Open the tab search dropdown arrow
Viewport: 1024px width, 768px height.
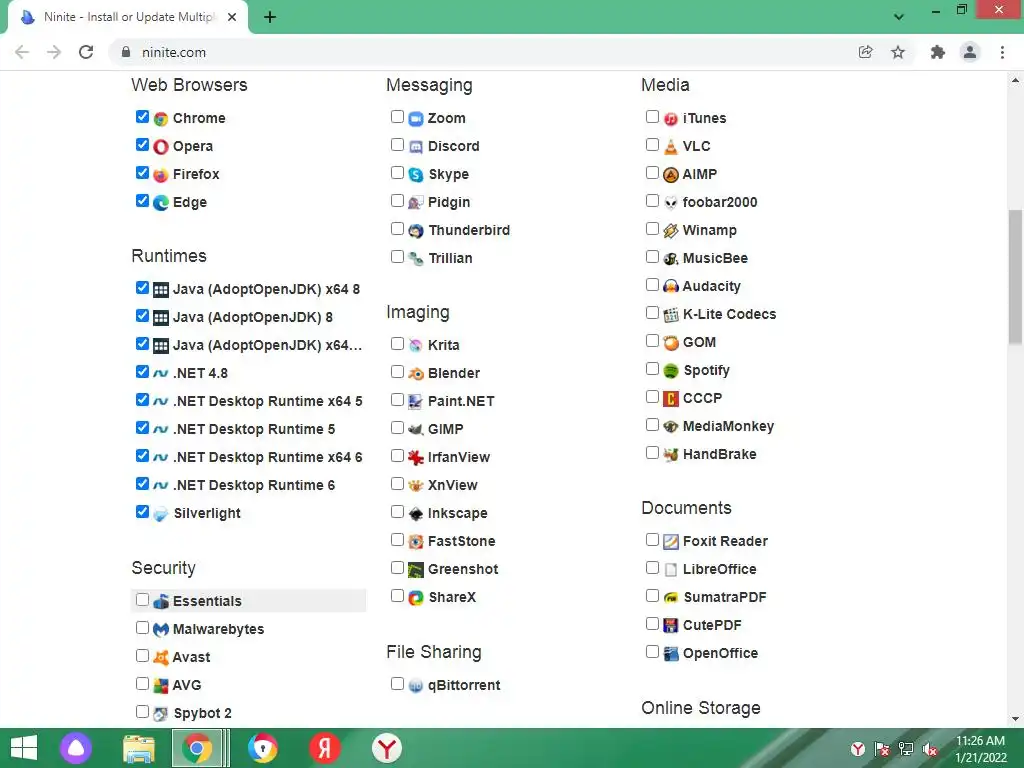click(x=899, y=17)
